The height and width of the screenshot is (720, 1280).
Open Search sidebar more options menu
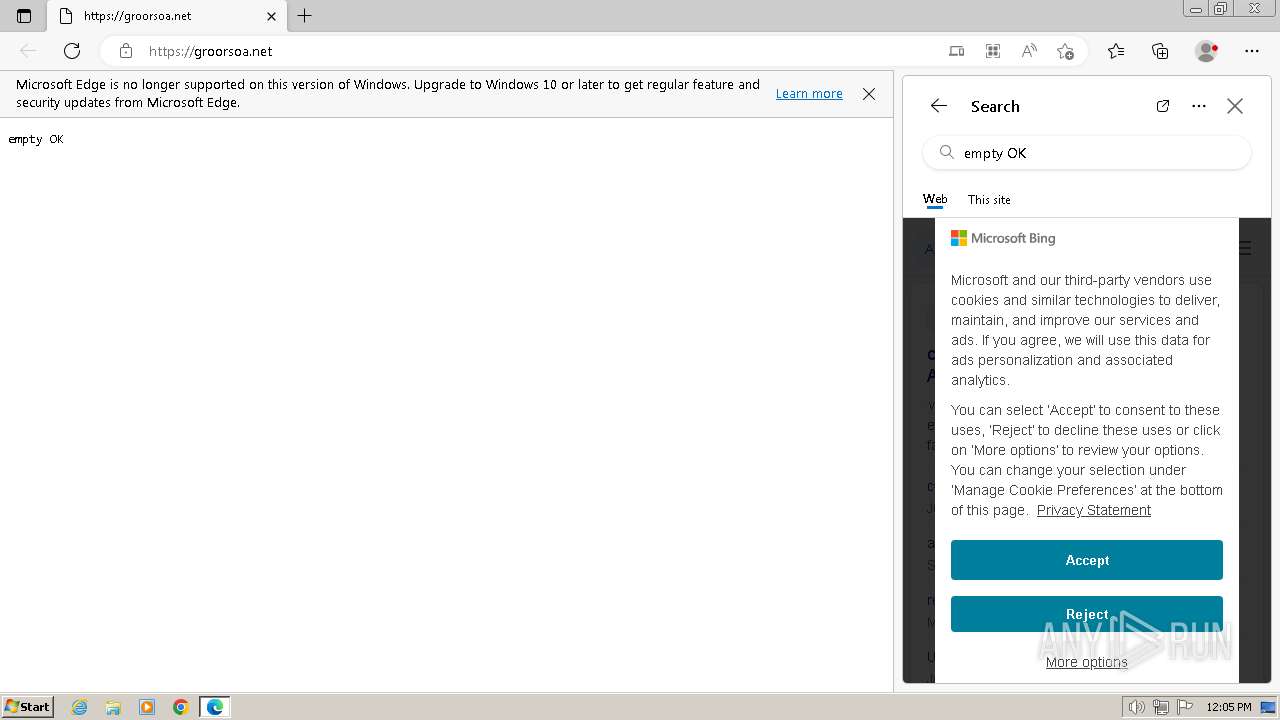1199,106
